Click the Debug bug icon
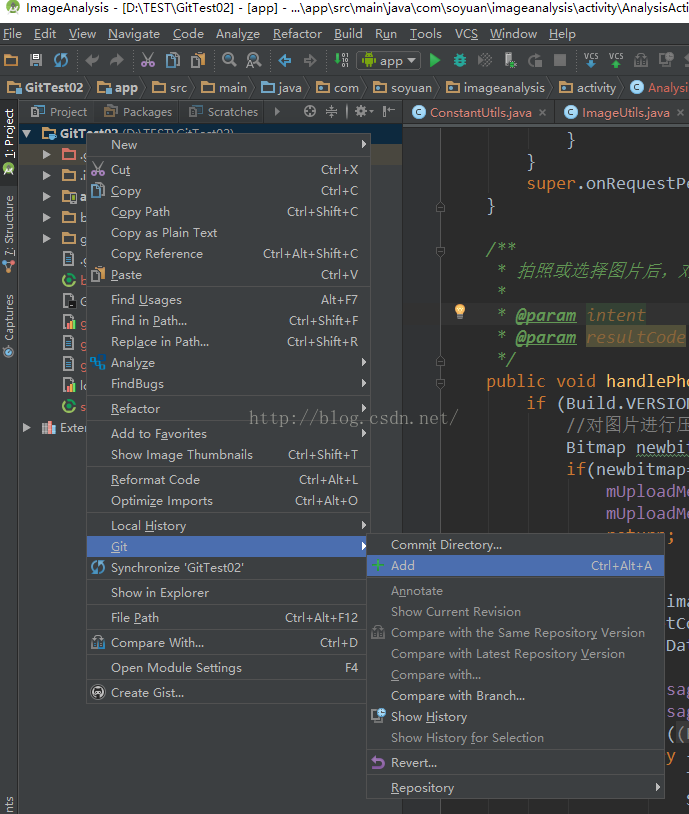Screen dimensions: 689x814 [x=460, y=60]
